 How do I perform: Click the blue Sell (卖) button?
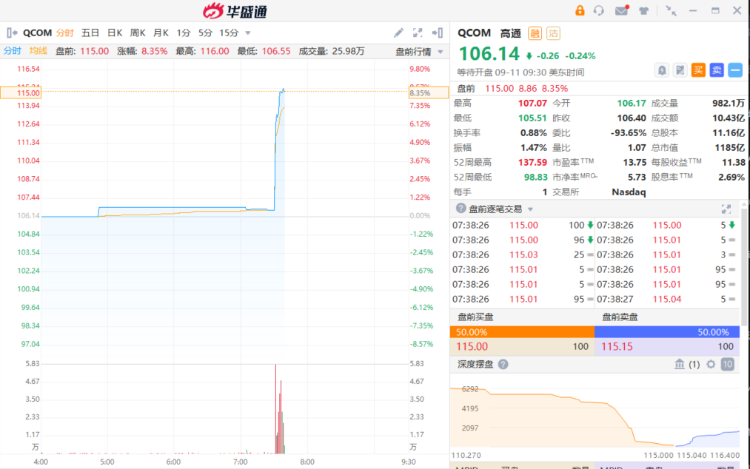point(717,70)
